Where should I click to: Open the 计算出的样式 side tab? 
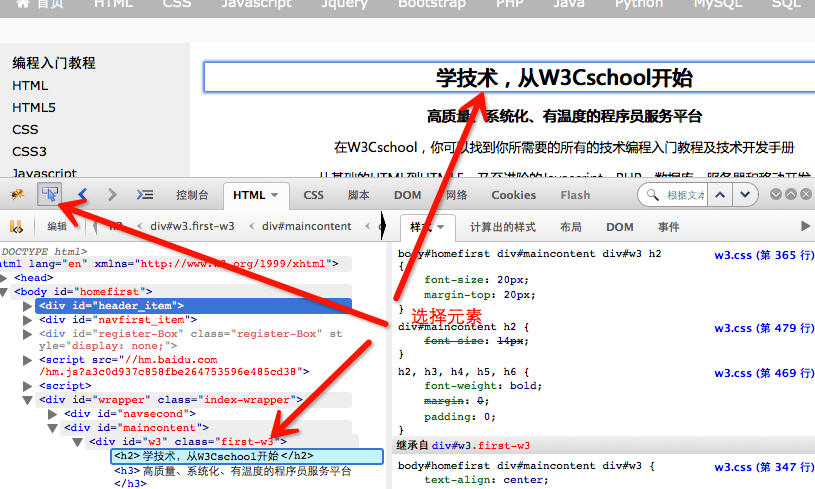pyautogui.click(x=503, y=227)
